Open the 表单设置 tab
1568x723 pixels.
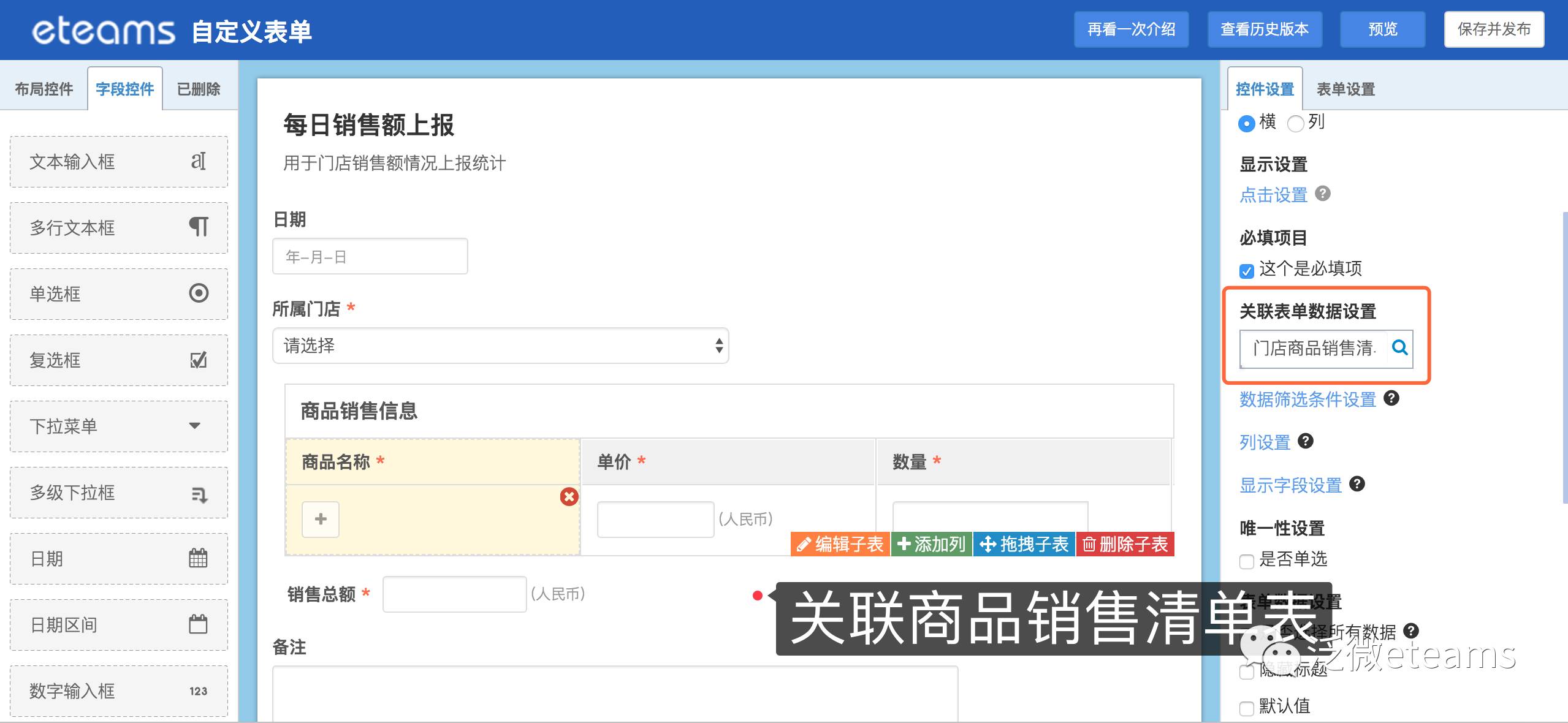[x=1345, y=89]
